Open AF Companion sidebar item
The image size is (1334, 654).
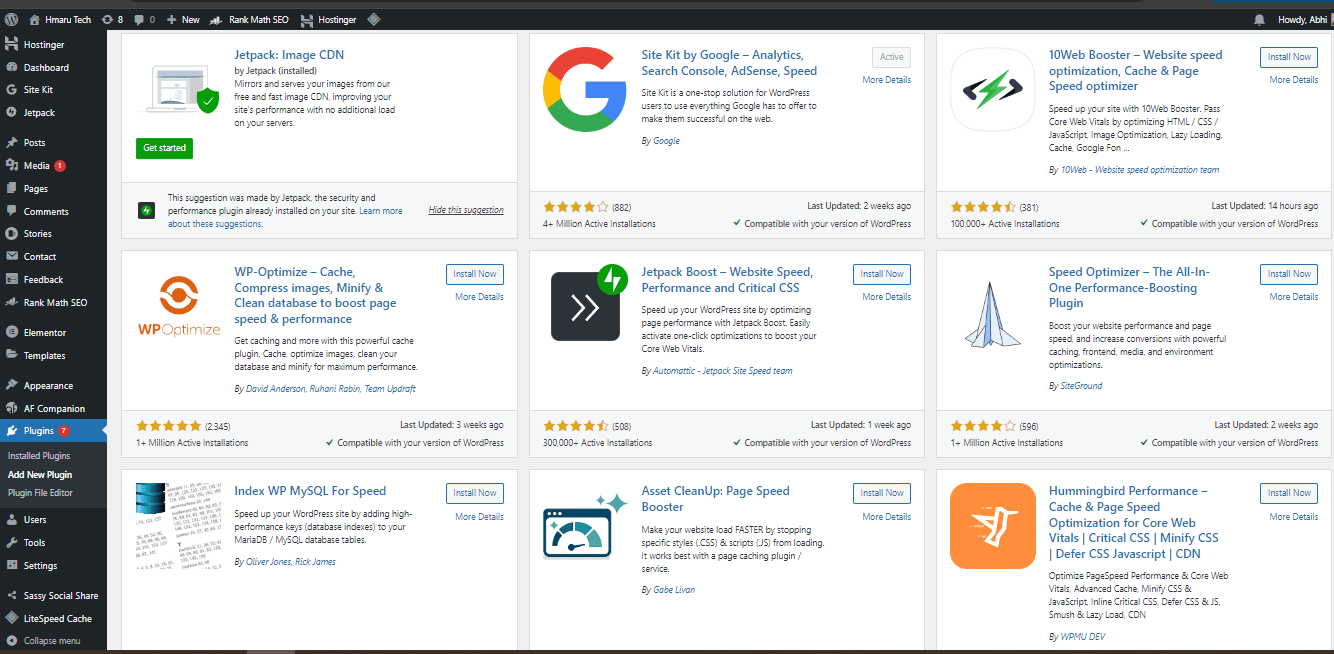pyautogui.click(x=53, y=409)
